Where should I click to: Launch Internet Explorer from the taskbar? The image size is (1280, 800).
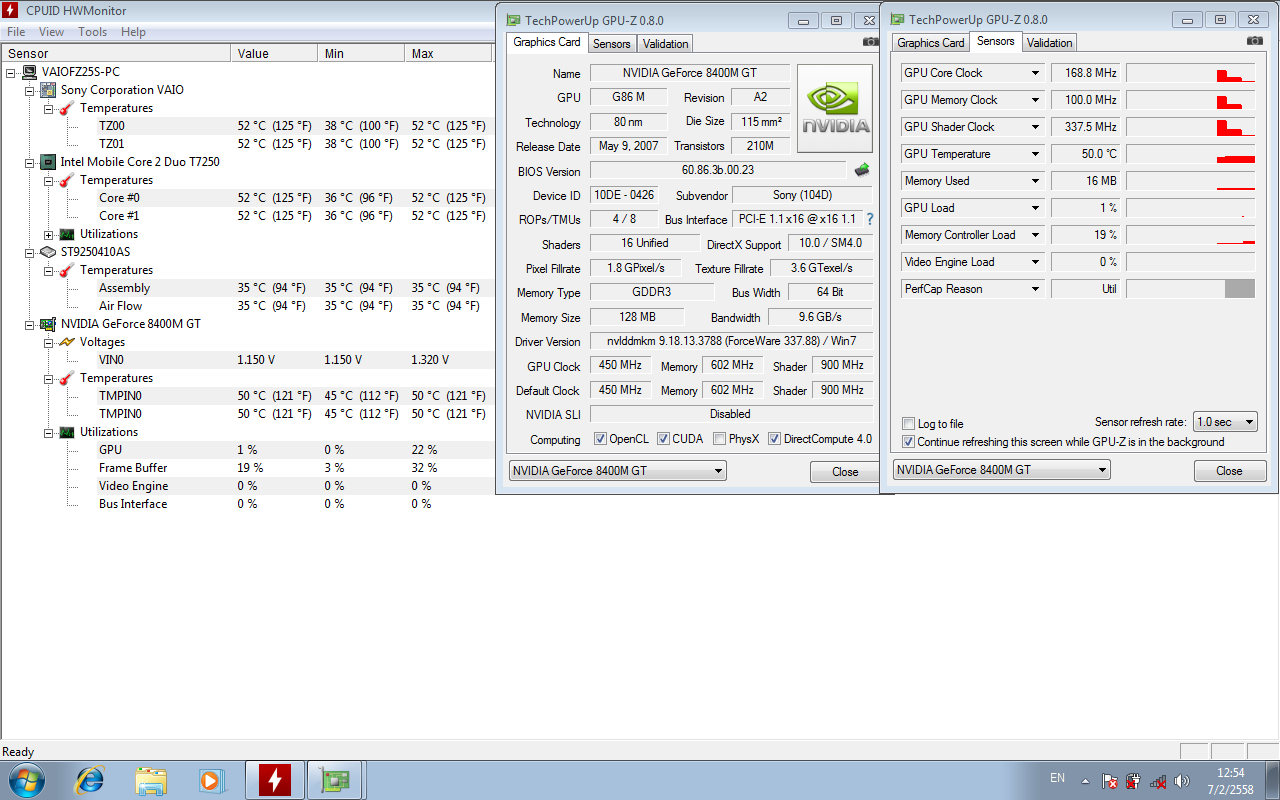91,780
